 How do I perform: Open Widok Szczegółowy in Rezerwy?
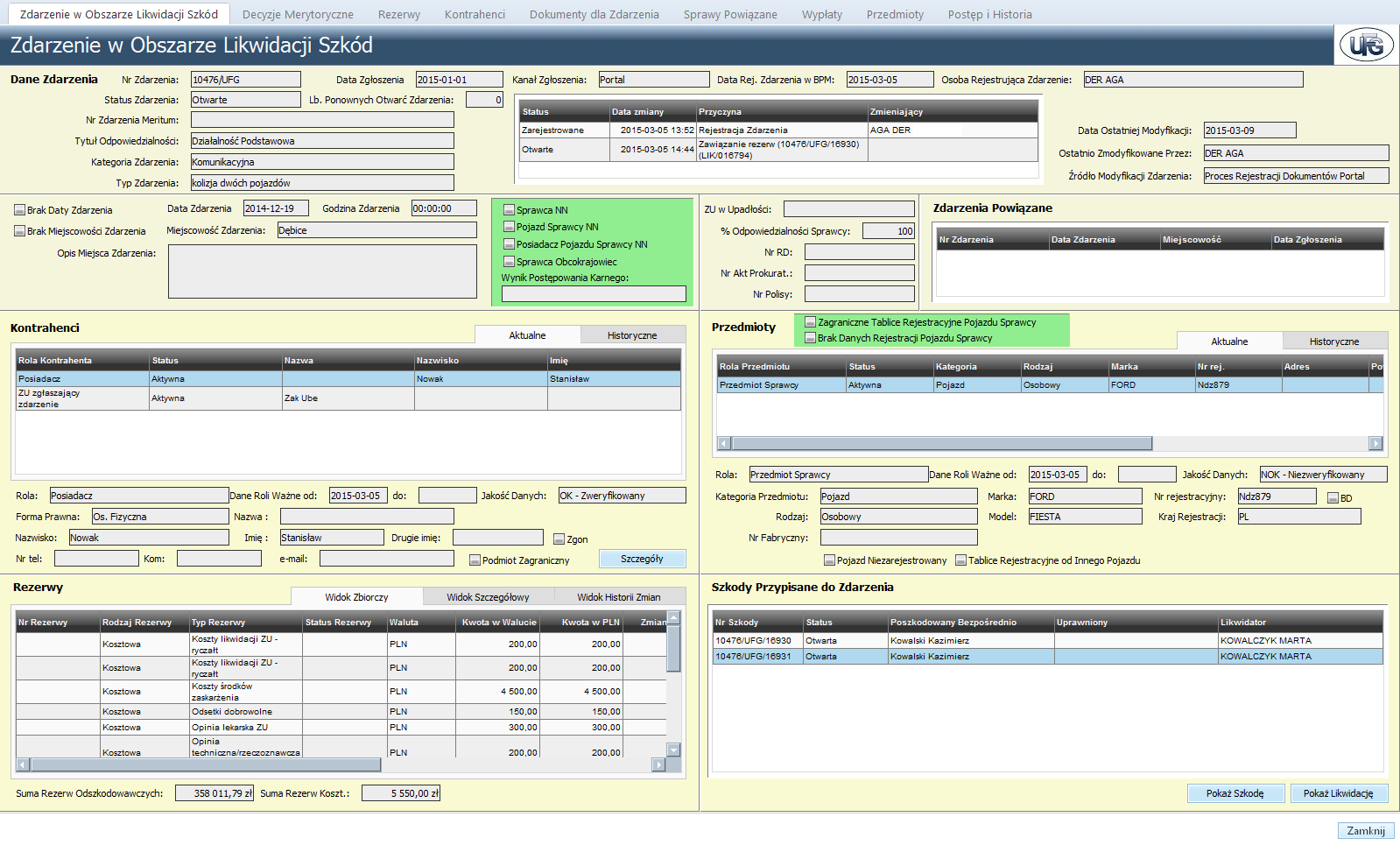488,597
